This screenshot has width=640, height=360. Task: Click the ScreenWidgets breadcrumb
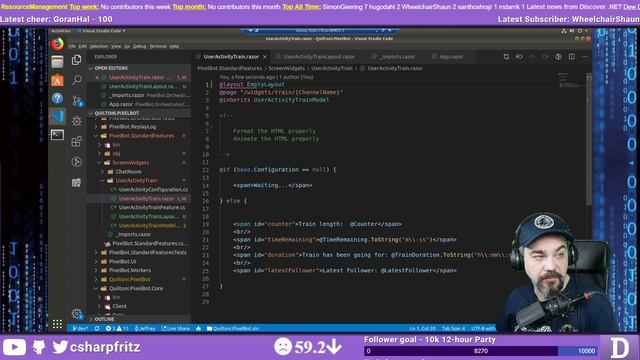[x=286, y=68]
